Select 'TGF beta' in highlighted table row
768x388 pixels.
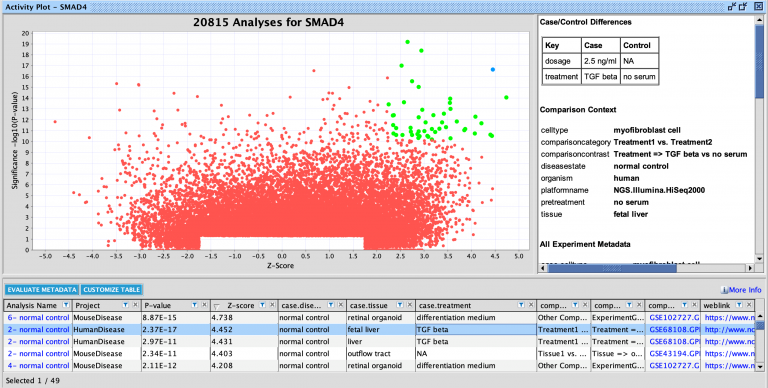click(476, 329)
